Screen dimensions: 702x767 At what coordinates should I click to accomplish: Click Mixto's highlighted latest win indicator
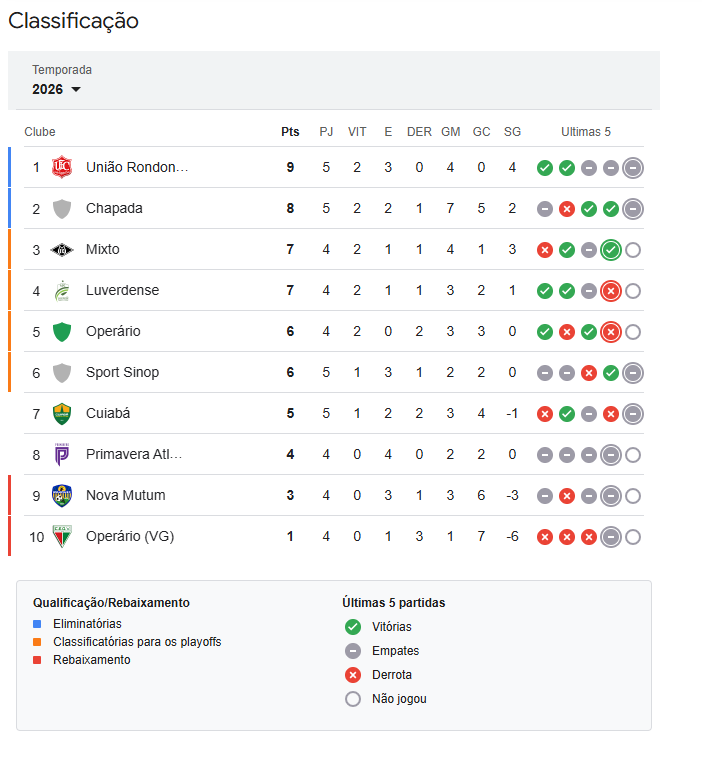(x=611, y=250)
